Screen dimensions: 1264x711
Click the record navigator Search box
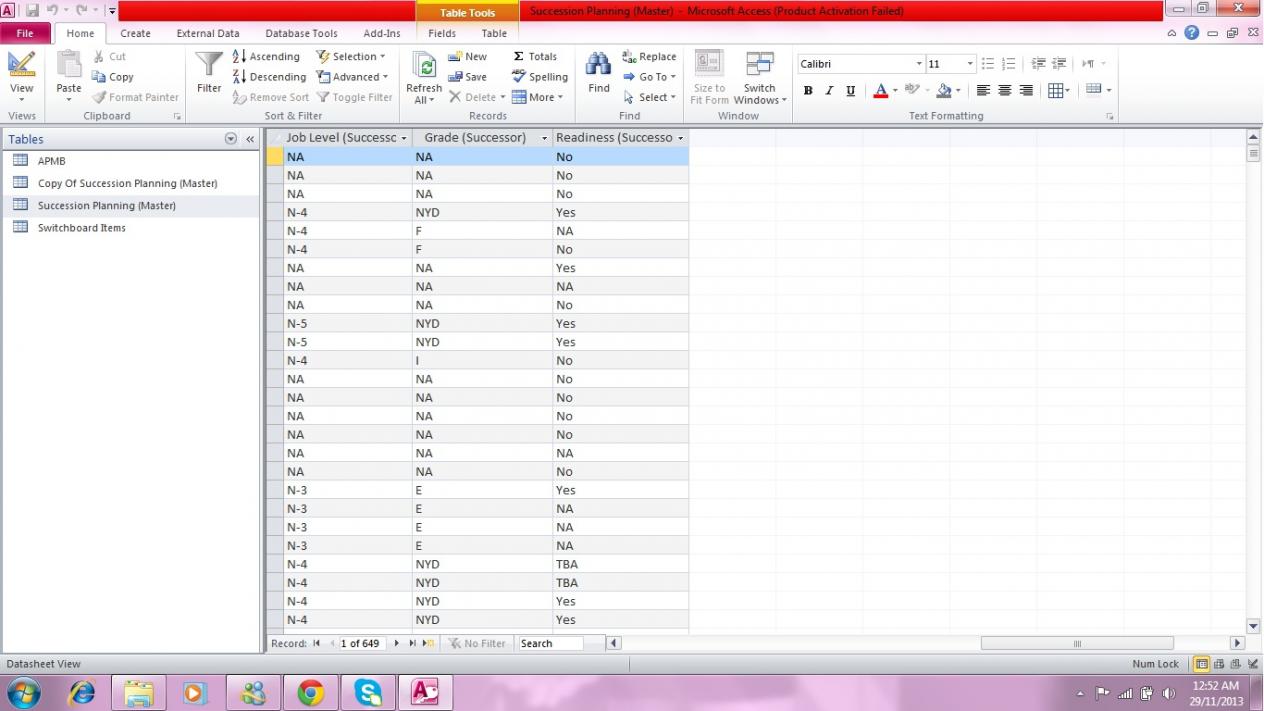tap(550, 643)
